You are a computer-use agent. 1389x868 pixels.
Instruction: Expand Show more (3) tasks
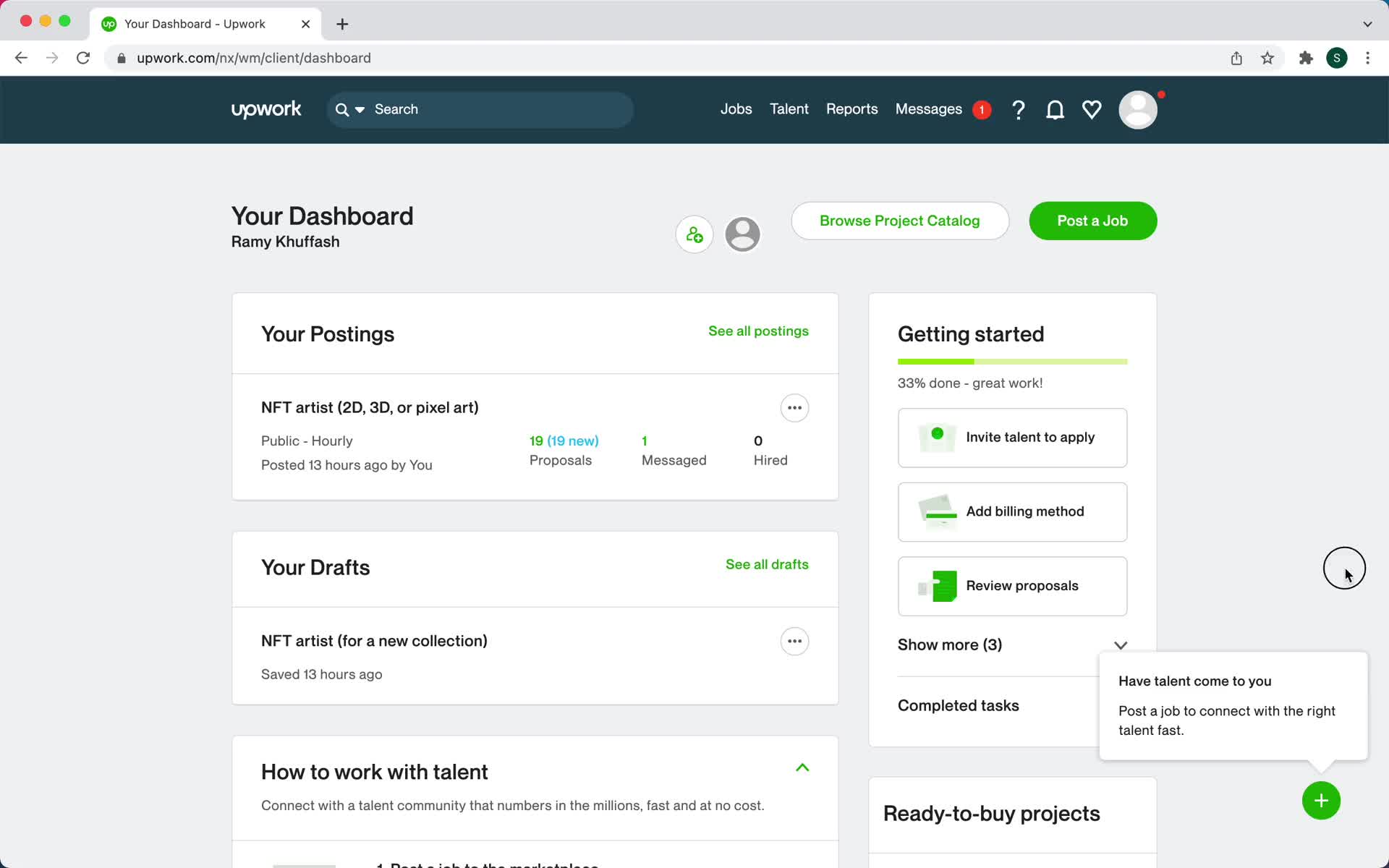click(1012, 644)
